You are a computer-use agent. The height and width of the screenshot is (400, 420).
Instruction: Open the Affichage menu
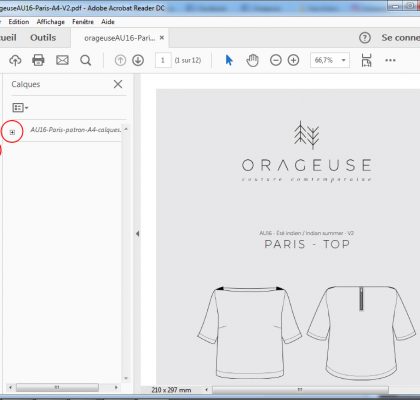click(x=51, y=22)
